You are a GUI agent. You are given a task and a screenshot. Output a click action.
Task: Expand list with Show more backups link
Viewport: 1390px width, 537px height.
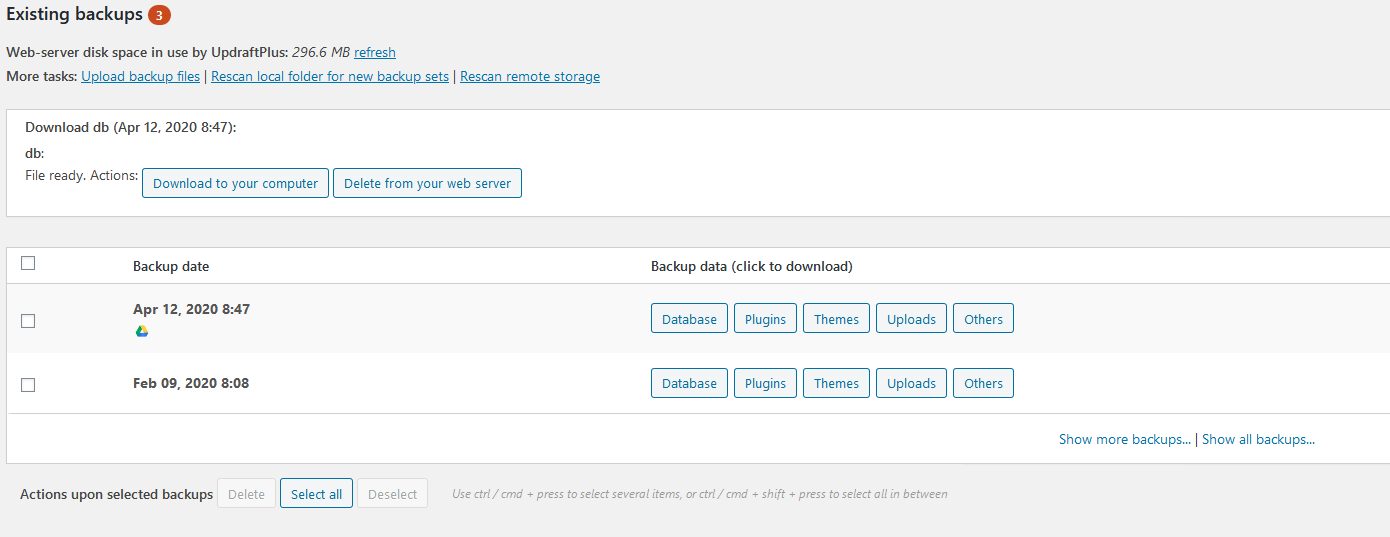1125,439
